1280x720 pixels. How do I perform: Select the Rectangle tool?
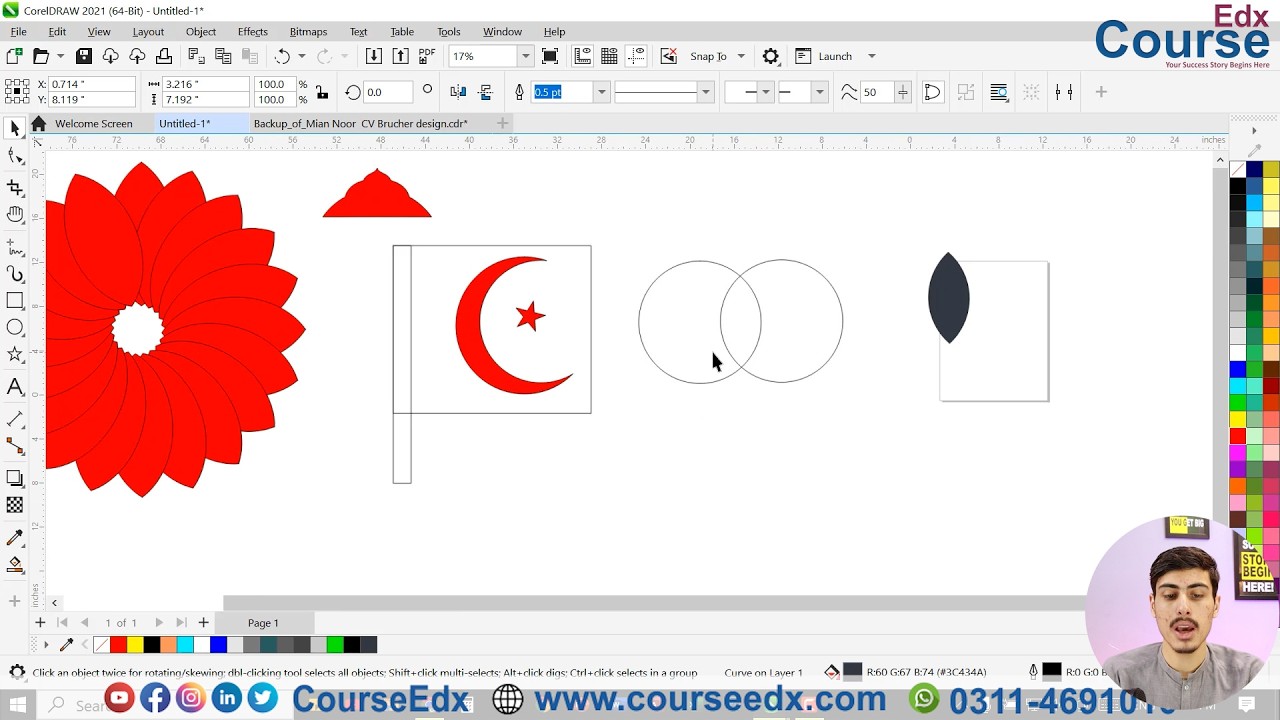tap(14, 301)
